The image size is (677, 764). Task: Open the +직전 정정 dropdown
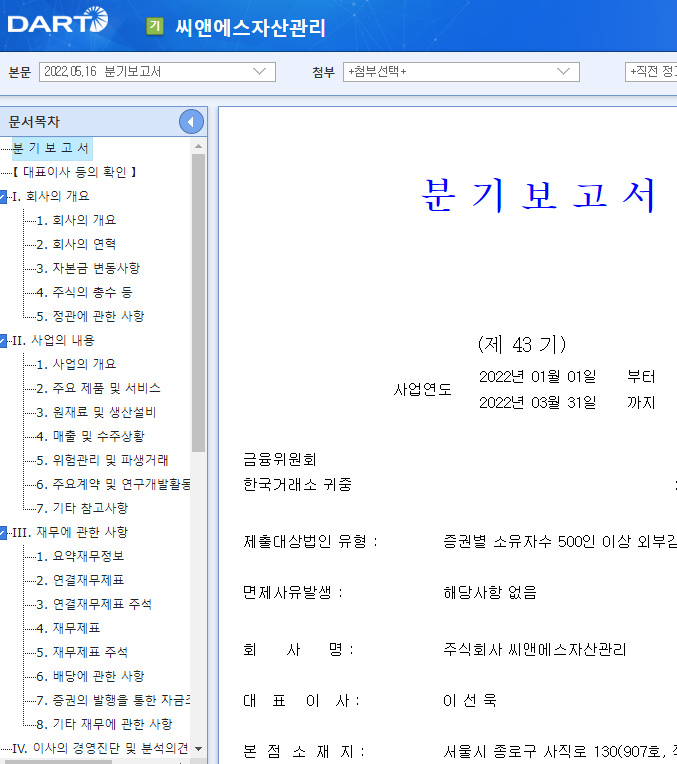click(x=651, y=72)
